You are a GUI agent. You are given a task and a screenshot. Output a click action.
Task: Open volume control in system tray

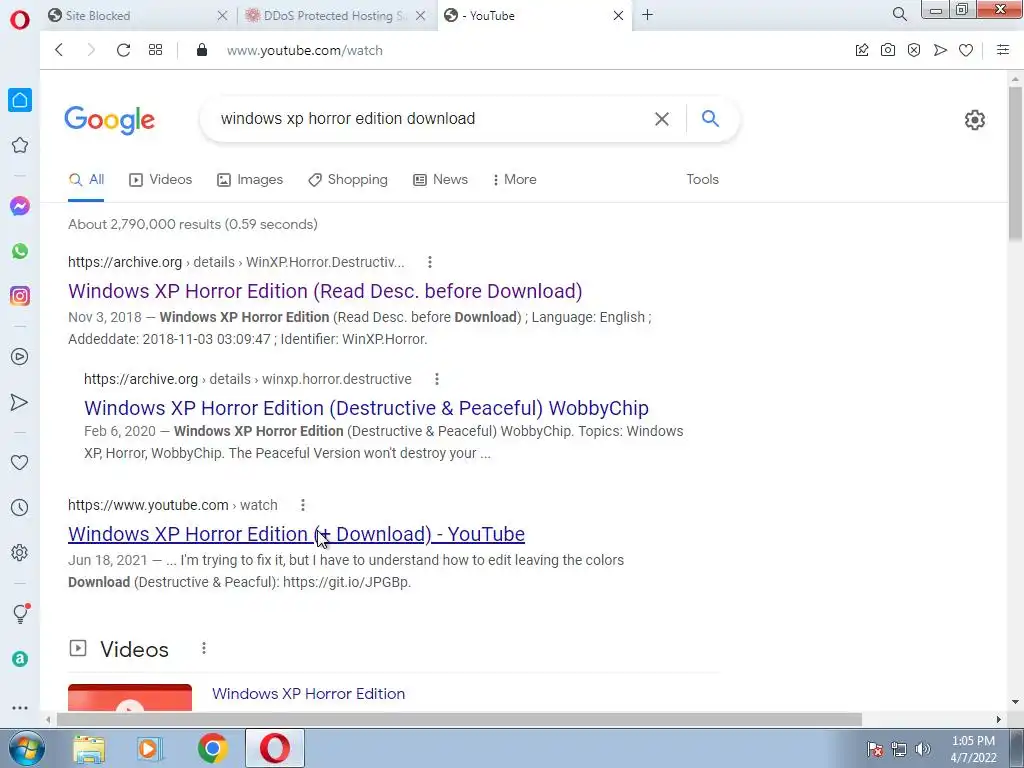(922, 749)
